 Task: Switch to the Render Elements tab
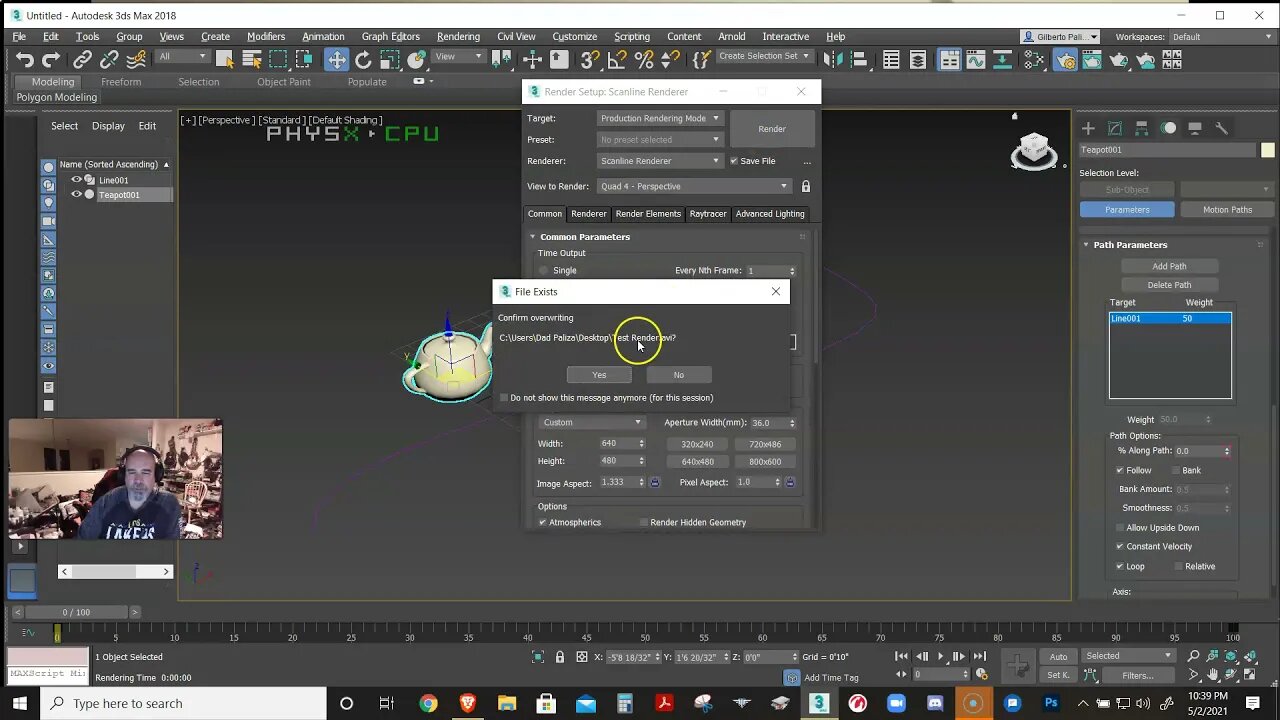click(x=648, y=214)
